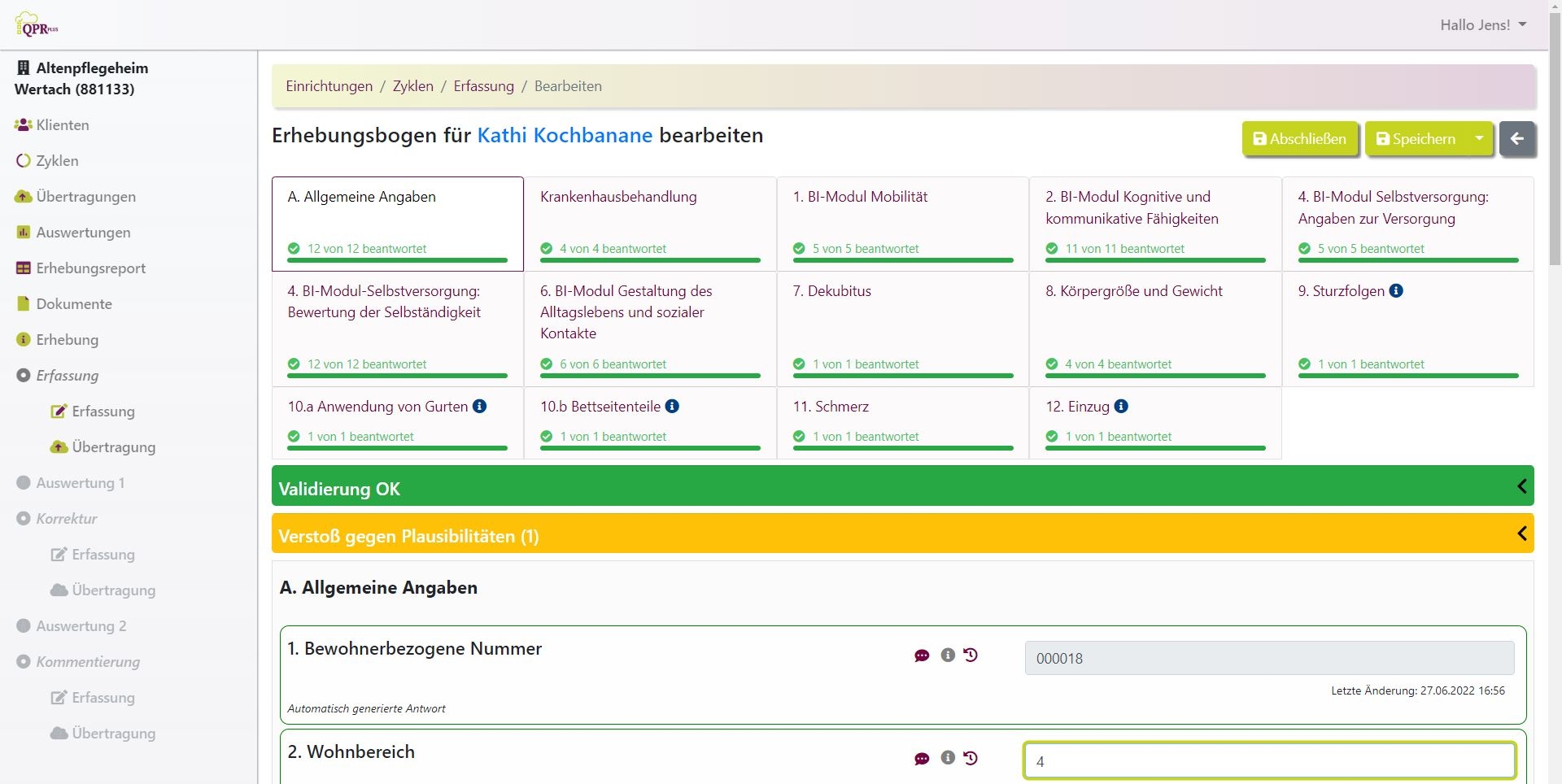Open history icon for Wohnbereich question
1562x784 pixels.
[x=971, y=758]
